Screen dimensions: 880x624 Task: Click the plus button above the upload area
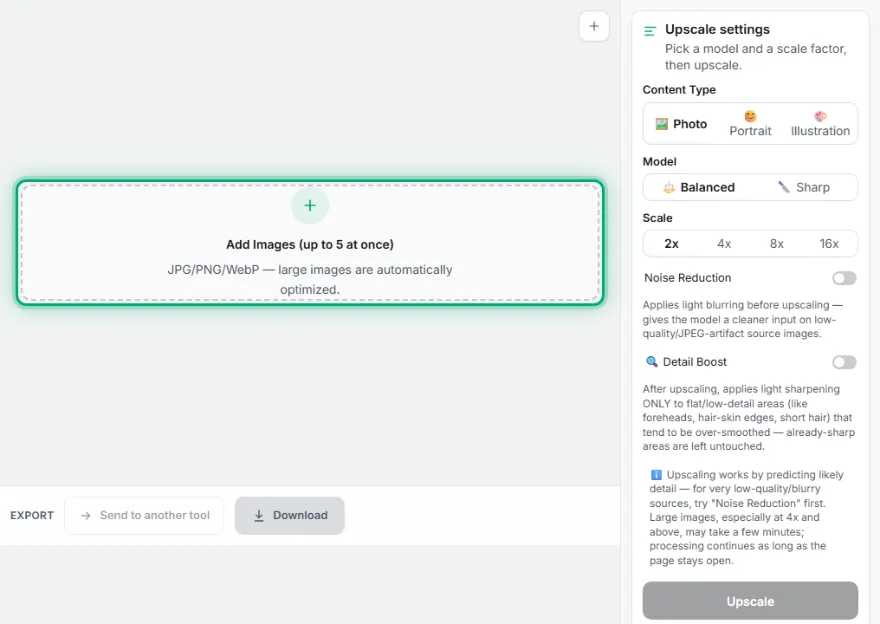(x=594, y=26)
